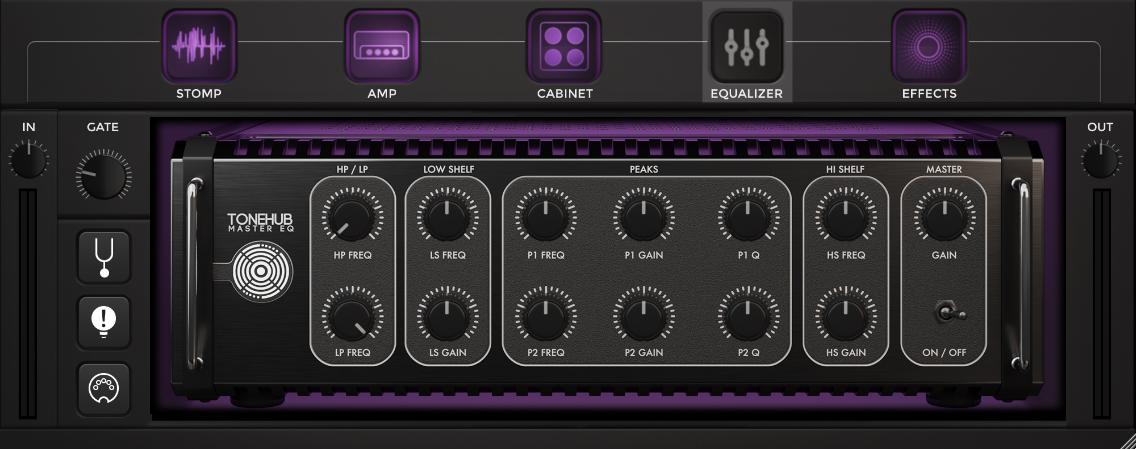Click the P1 GAIN knob
The image size is (1136, 449).
pyautogui.click(x=644, y=216)
